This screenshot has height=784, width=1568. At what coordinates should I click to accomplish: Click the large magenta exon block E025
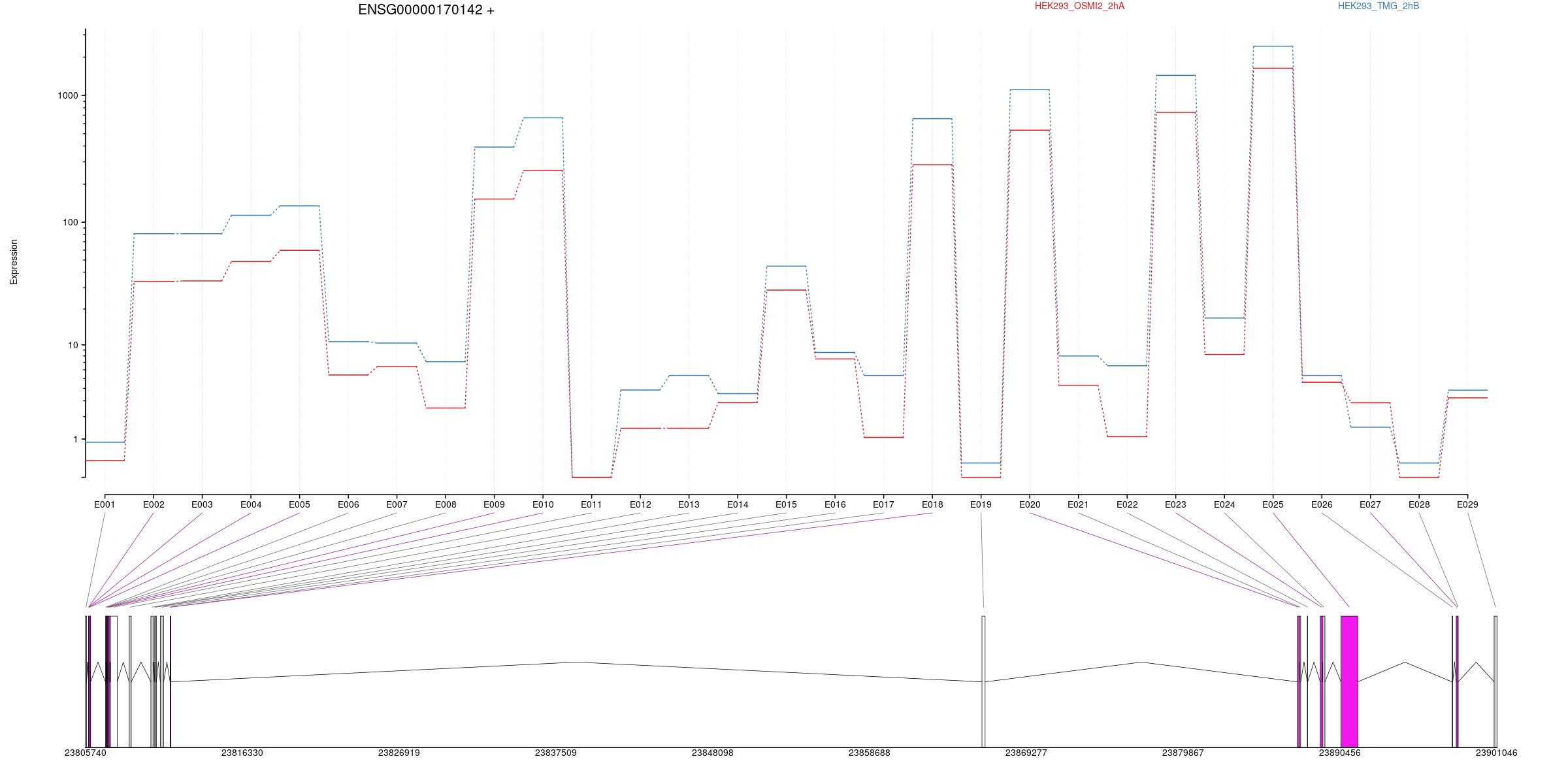point(1349,681)
